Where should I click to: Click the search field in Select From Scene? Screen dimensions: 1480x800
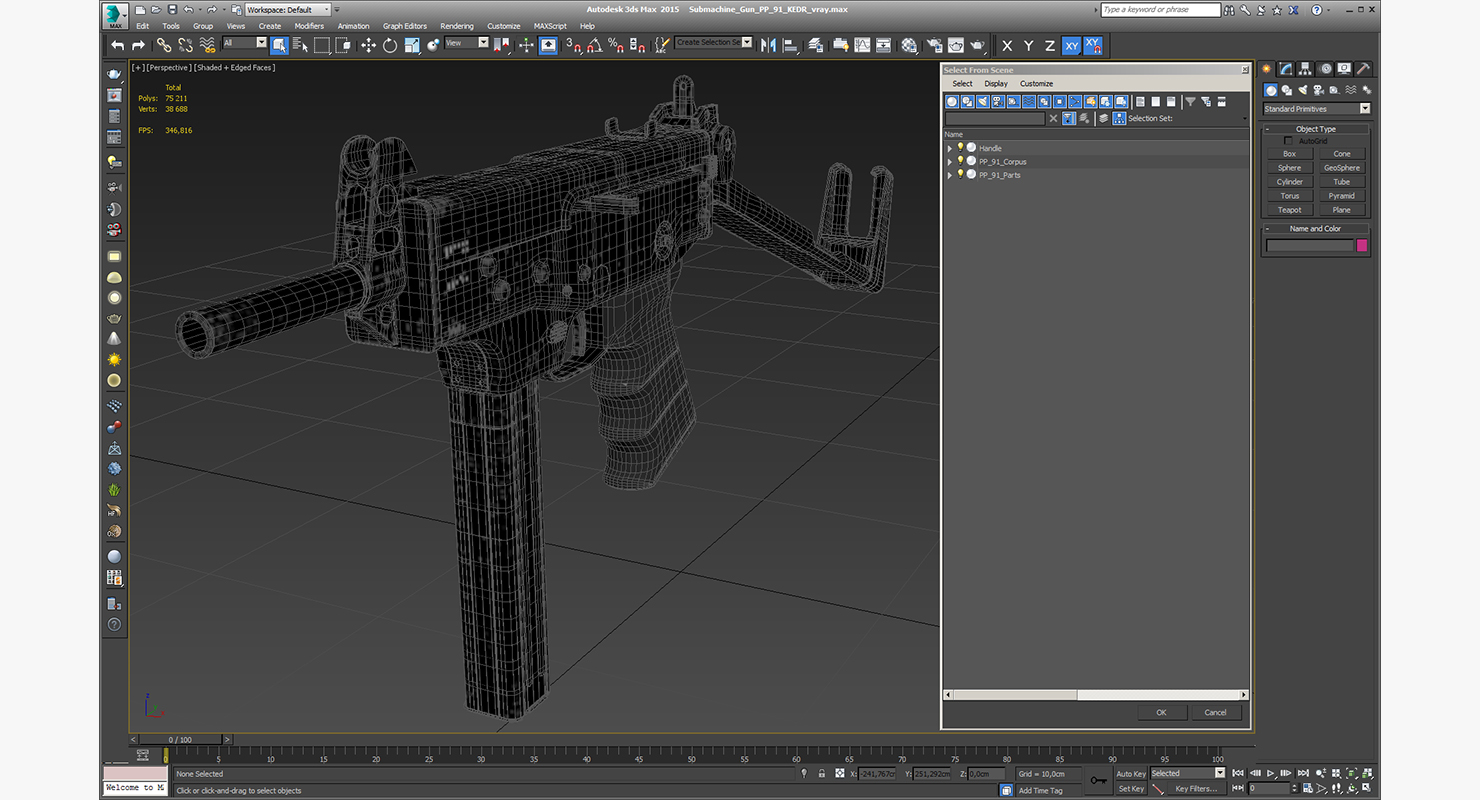click(995, 118)
